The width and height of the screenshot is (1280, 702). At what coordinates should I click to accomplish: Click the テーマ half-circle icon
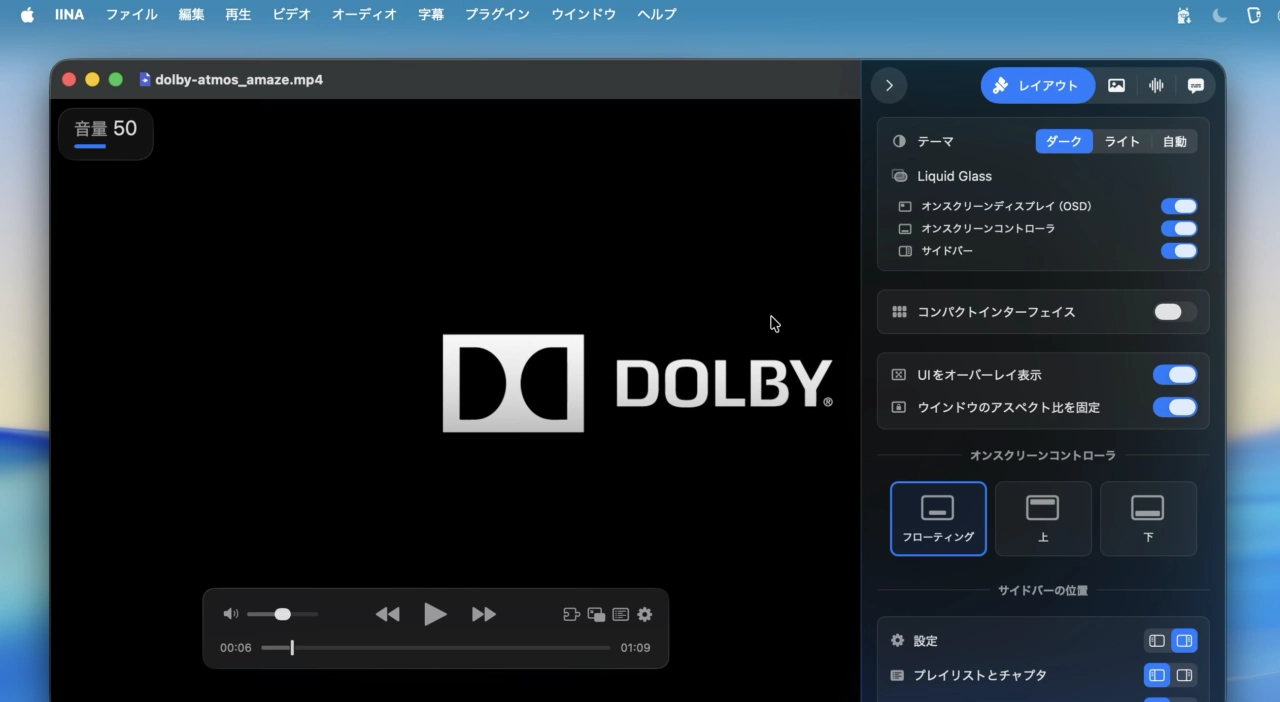899,142
